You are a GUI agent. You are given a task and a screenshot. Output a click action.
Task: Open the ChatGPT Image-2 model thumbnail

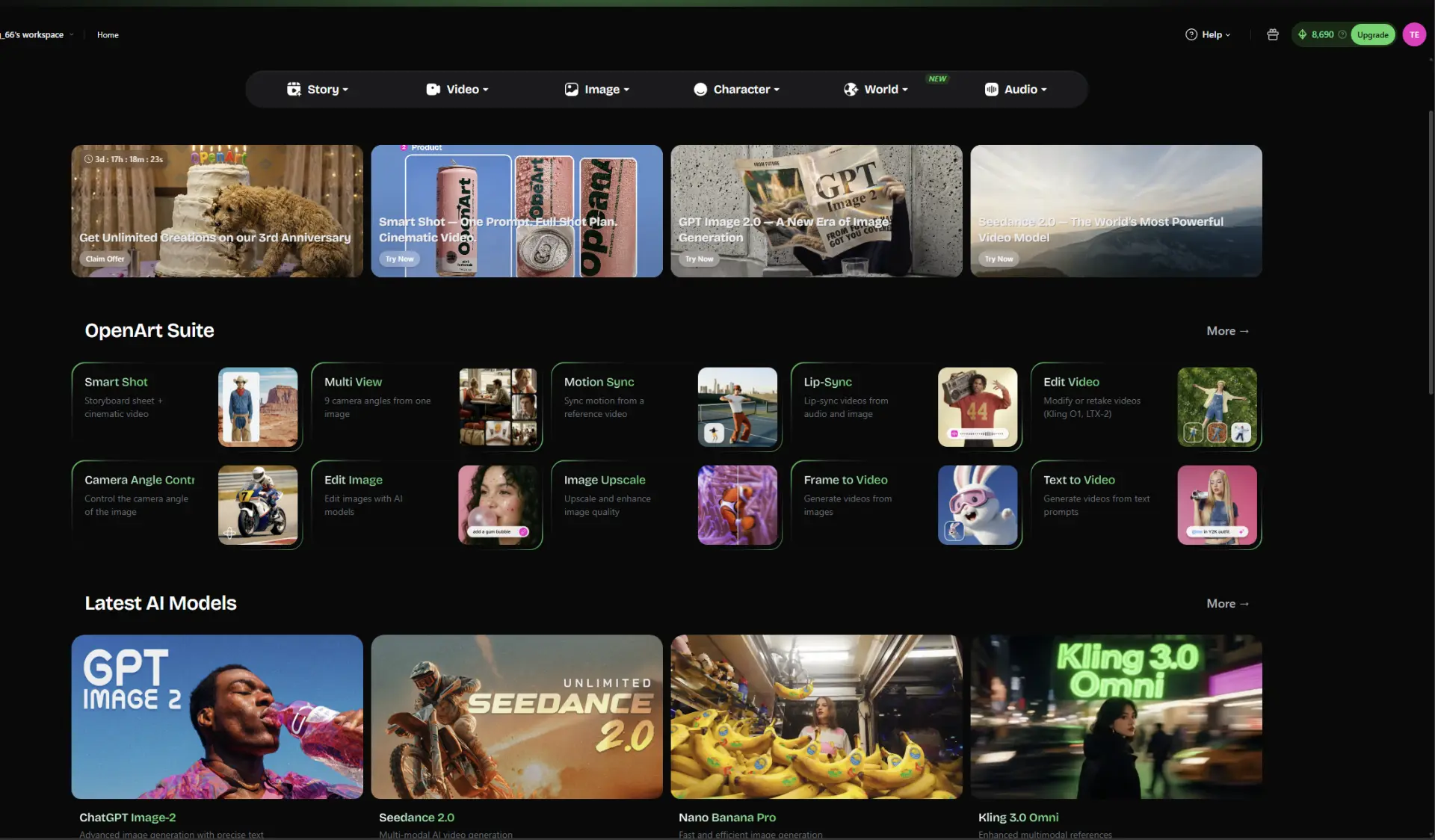217,717
